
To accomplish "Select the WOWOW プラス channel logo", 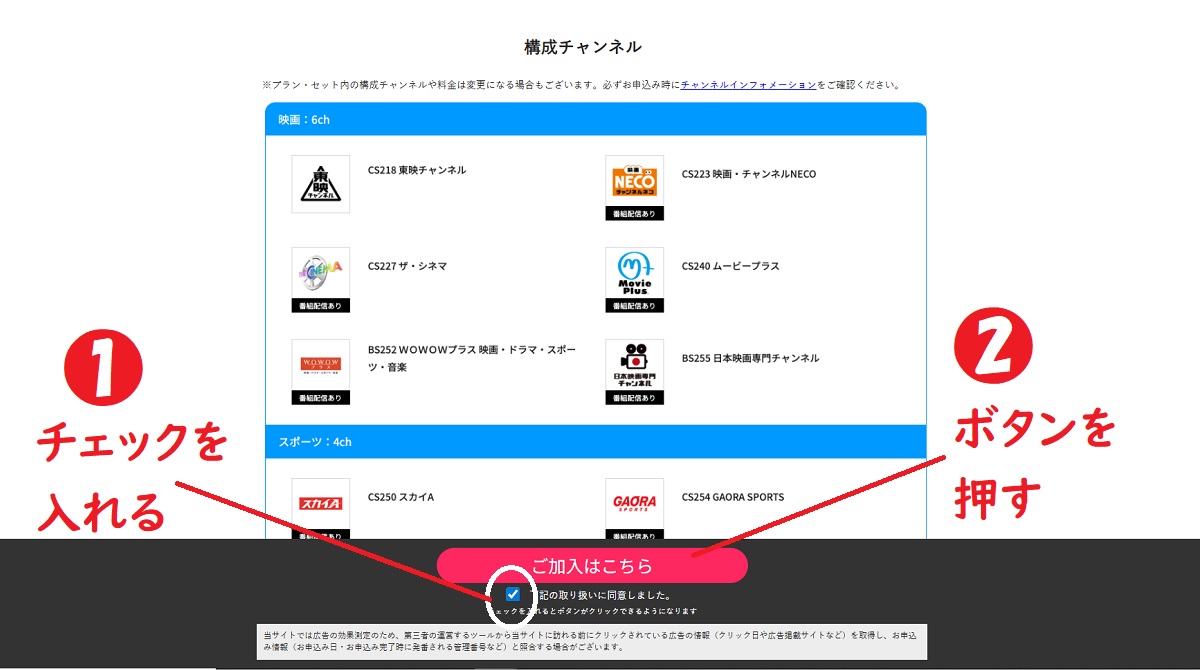I will coord(318,360).
